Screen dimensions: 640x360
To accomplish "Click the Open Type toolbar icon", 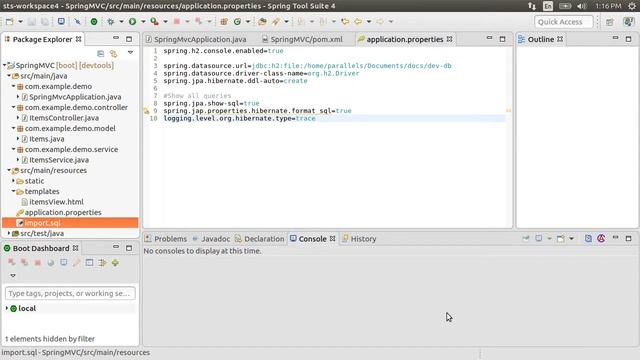I will (x=262, y=22).
